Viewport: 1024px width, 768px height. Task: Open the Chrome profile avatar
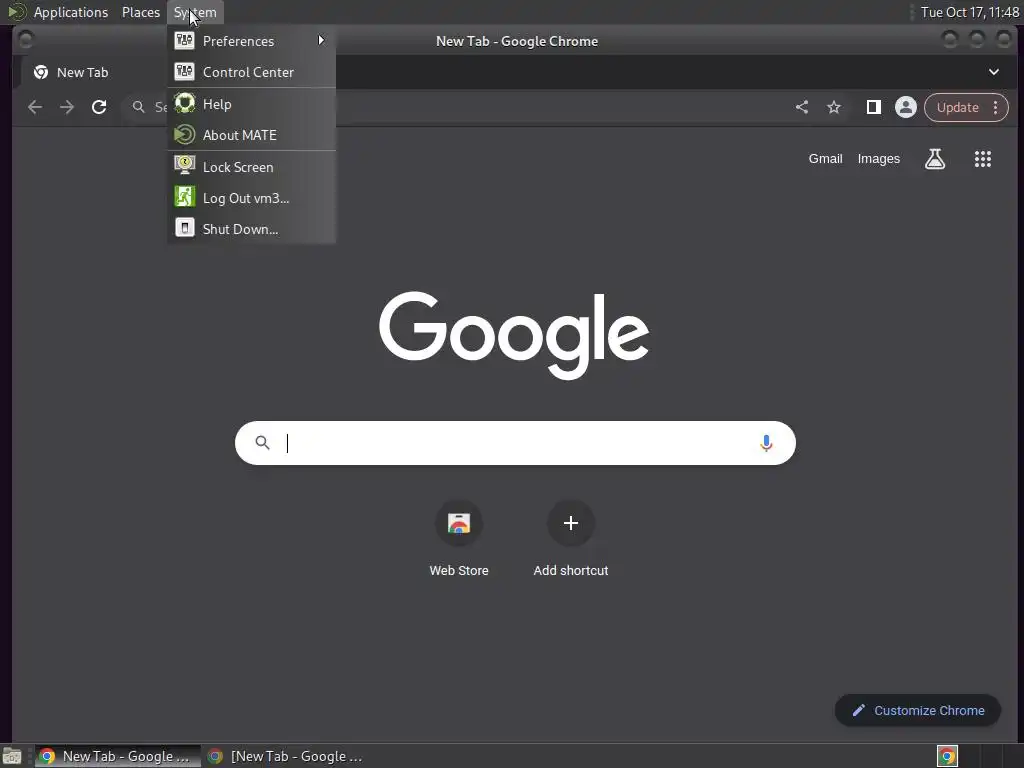pyautogui.click(x=906, y=107)
